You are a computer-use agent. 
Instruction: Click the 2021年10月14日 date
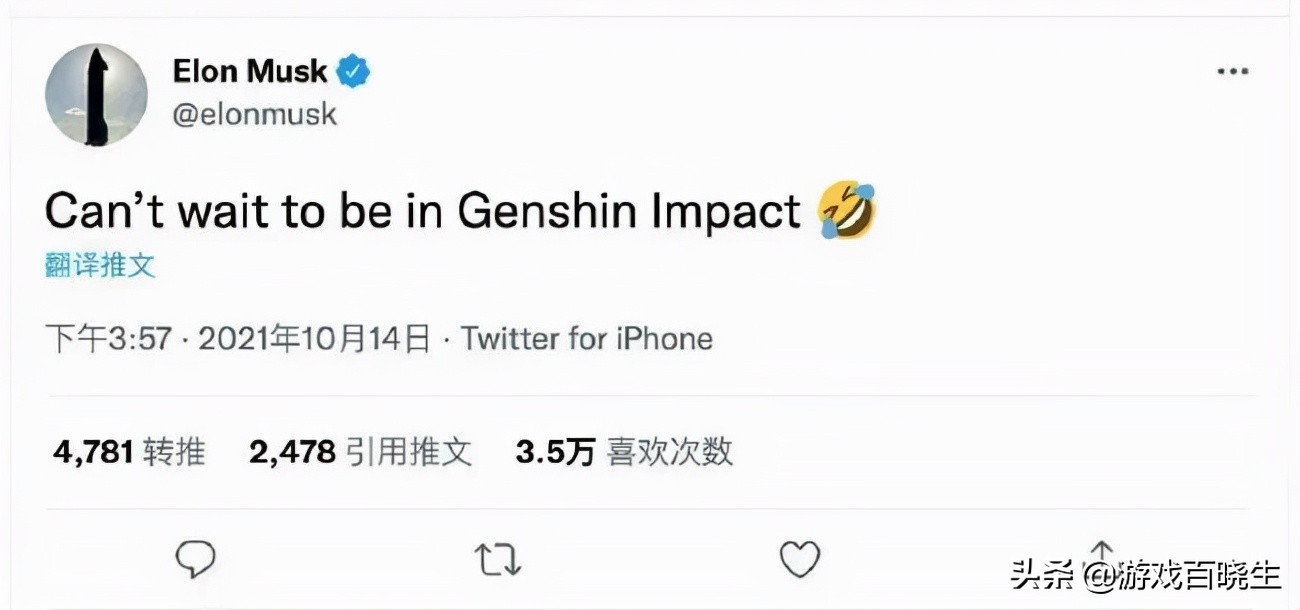click(314, 339)
